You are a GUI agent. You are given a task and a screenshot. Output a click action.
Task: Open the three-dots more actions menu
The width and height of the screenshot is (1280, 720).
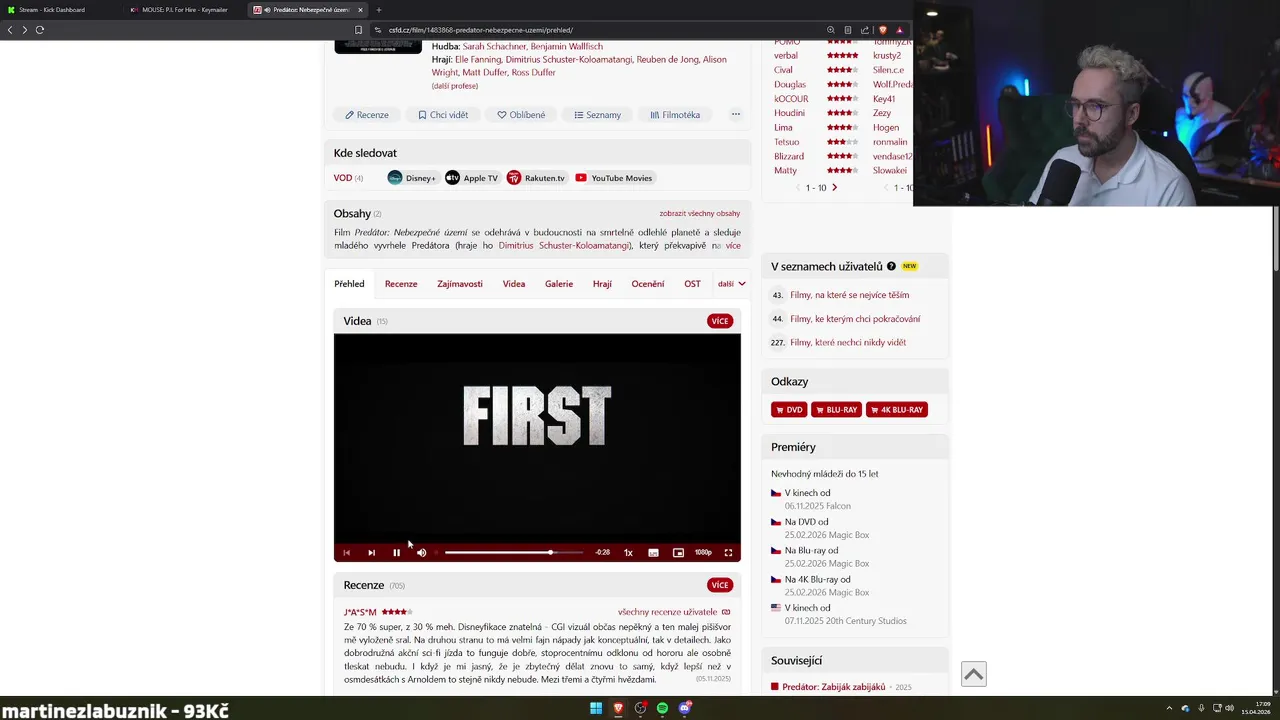point(736,114)
